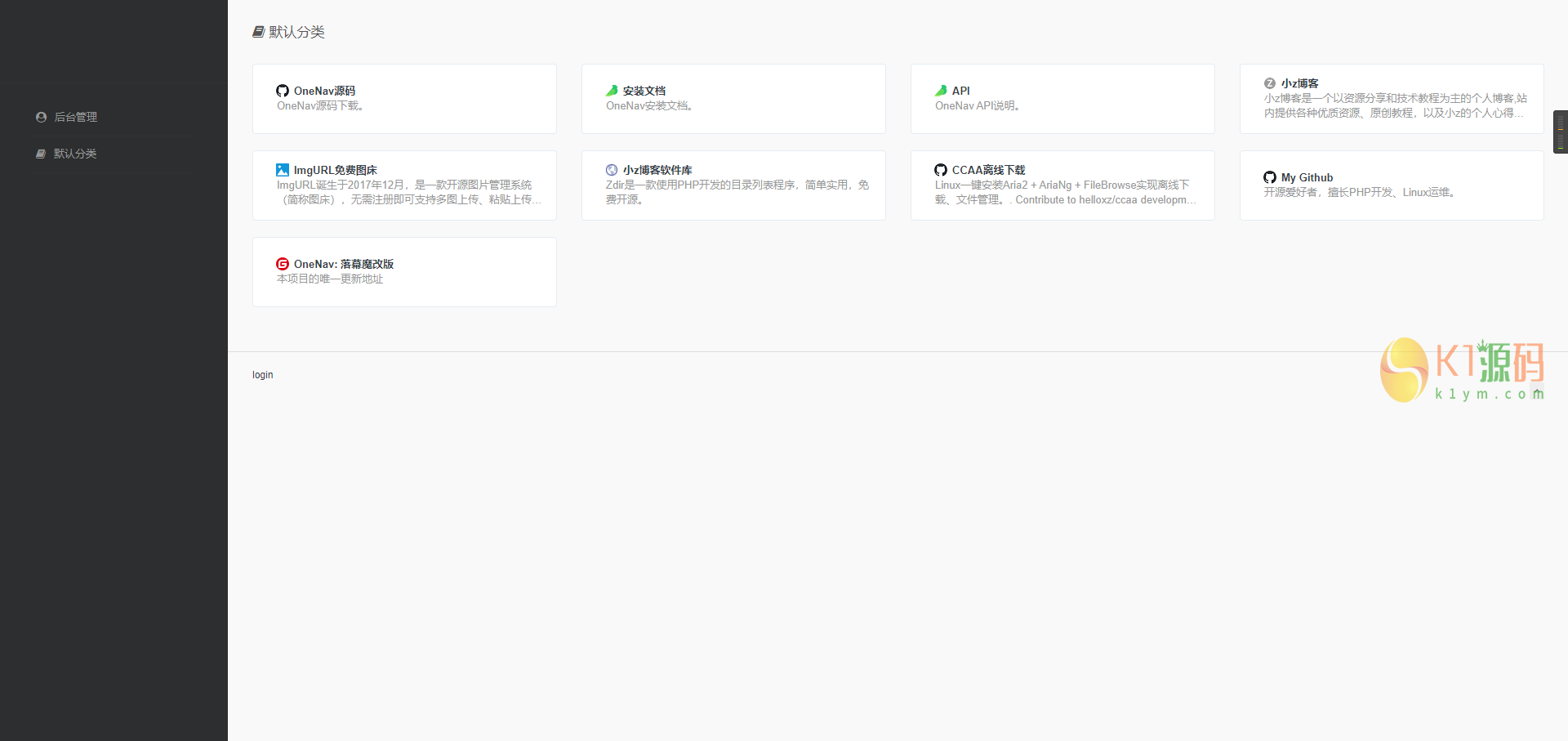Screen dimensions: 1568x741
Task: Open the 小z博客软件库 link title
Action: coord(657,170)
